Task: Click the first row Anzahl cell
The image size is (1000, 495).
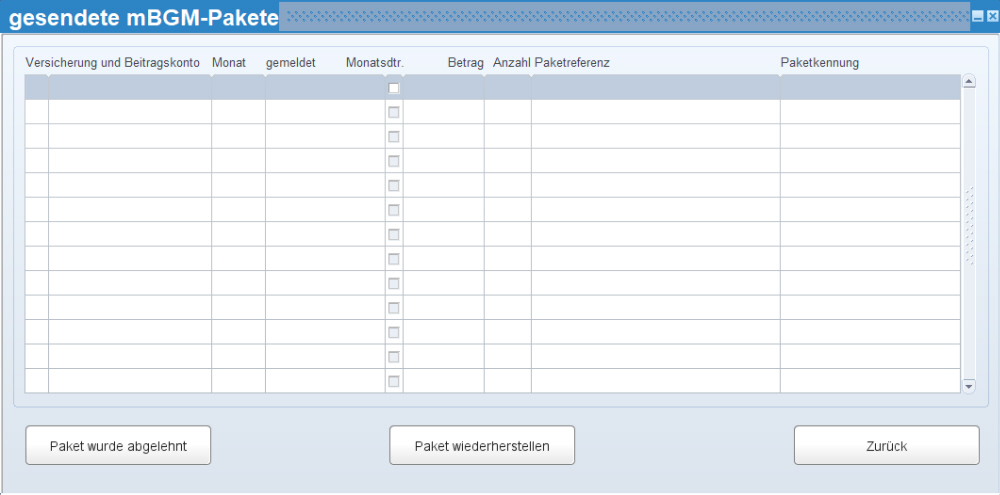Action: (508, 87)
